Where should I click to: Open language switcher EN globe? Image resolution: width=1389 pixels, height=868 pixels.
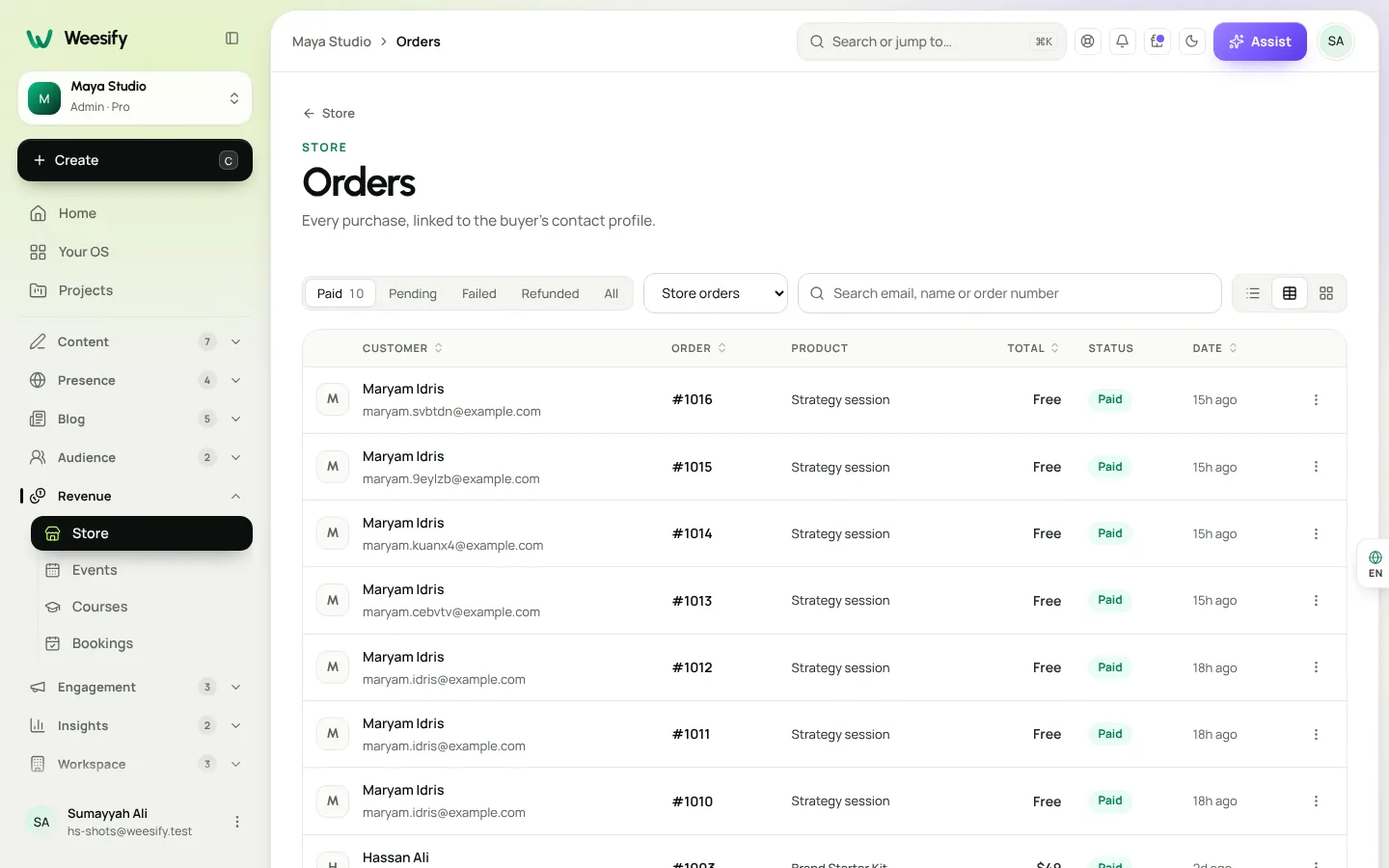coord(1375,564)
